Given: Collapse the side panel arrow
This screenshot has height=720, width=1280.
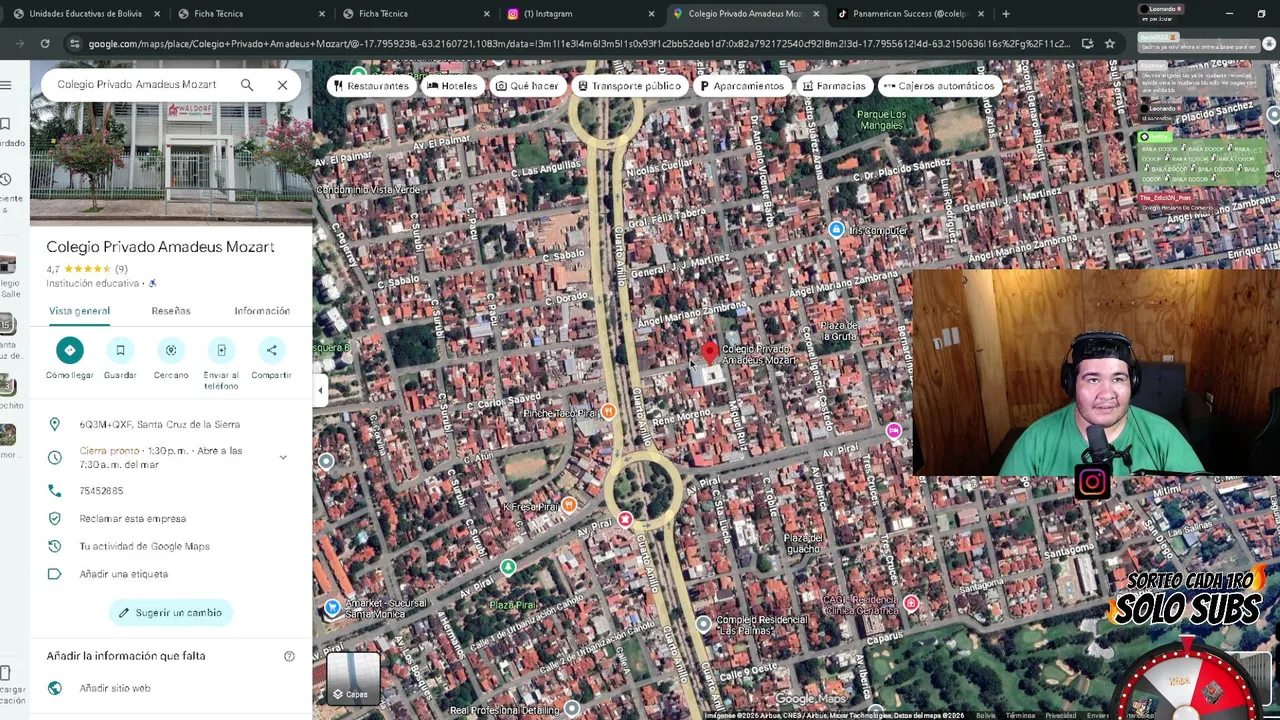Looking at the screenshot, I should click(320, 390).
